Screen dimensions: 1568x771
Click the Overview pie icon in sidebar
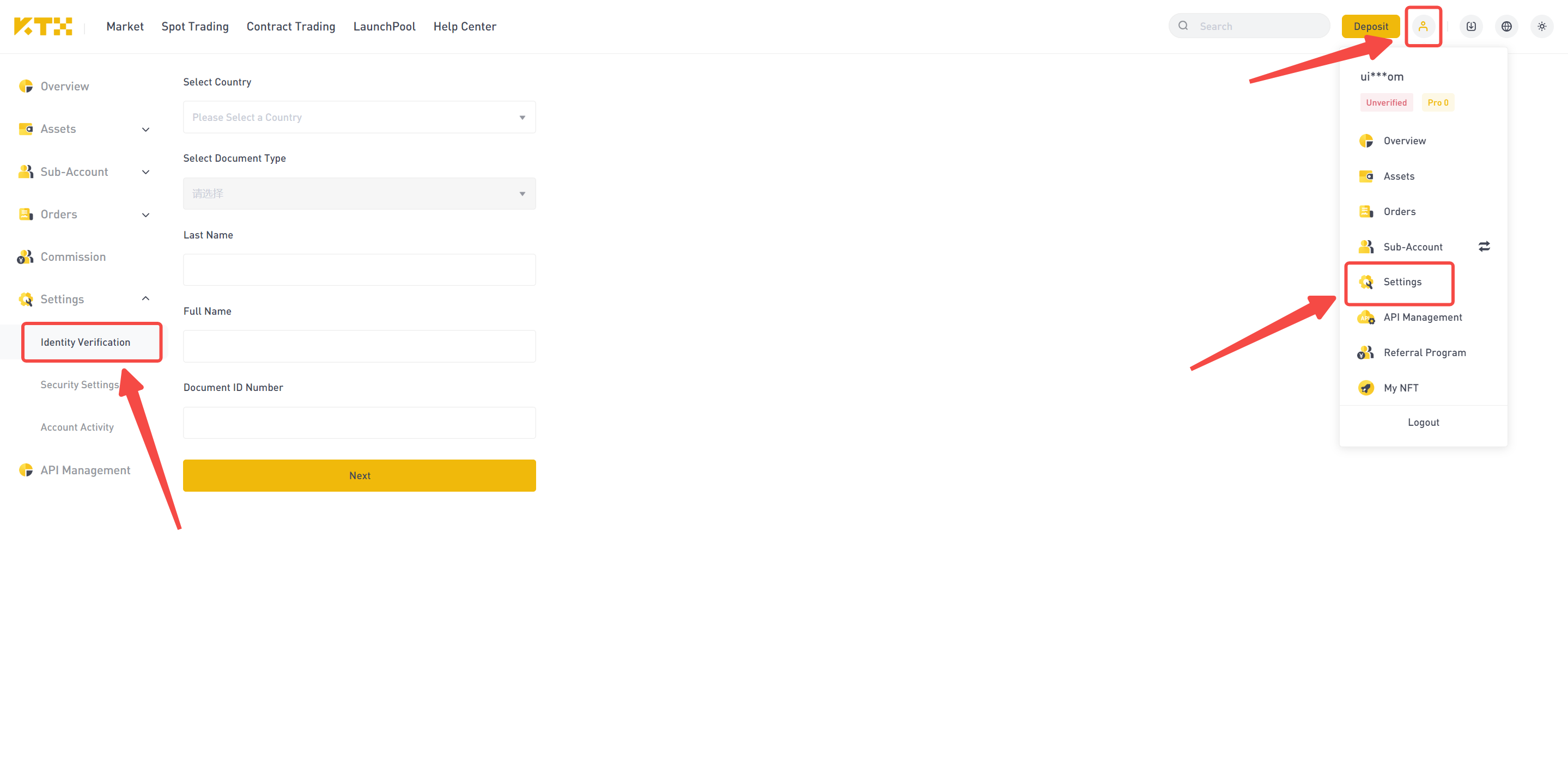26,87
